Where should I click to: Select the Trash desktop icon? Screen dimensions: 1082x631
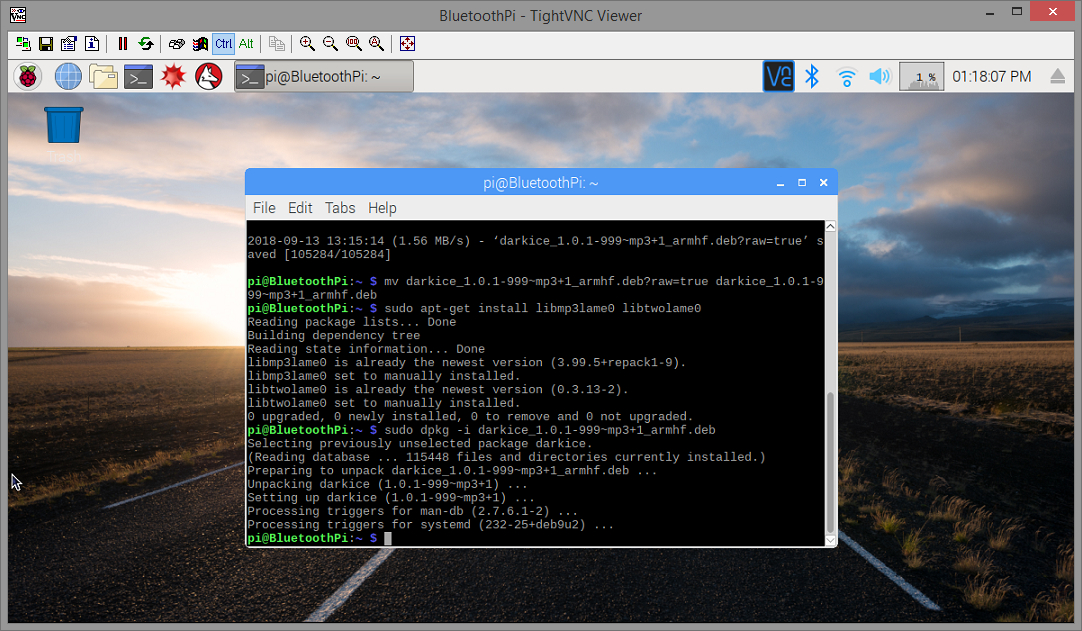(x=63, y=135)
